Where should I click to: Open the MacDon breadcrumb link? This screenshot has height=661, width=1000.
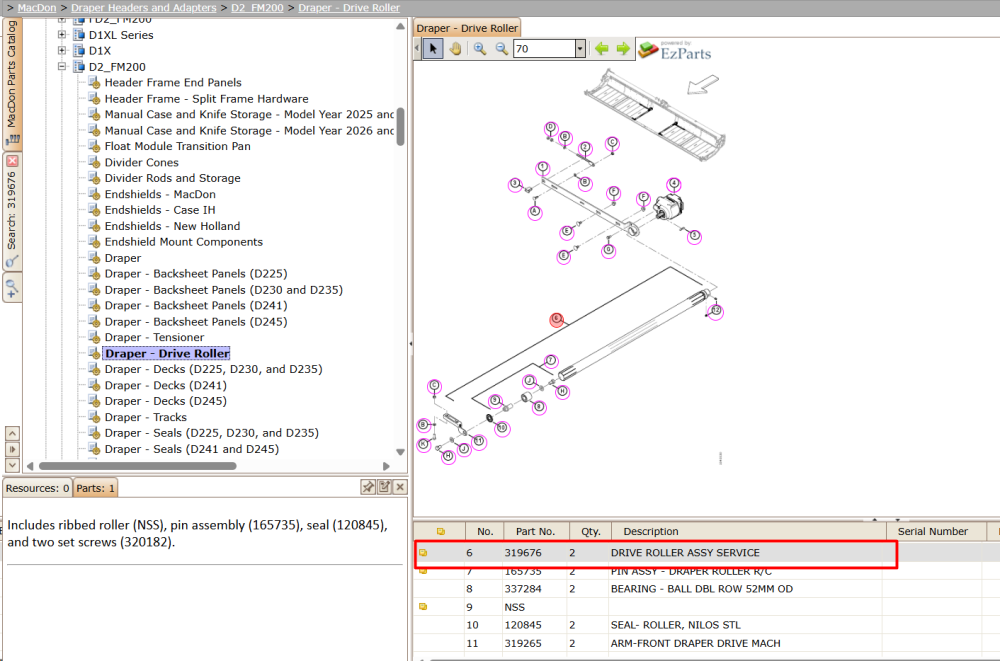37,8
